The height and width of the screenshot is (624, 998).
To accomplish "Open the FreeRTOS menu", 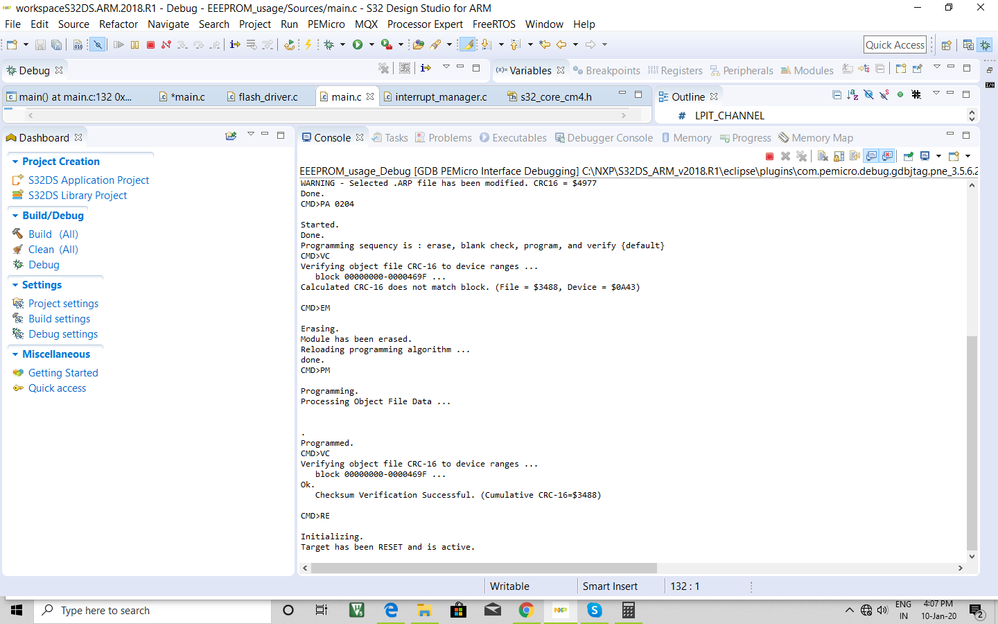I will 494,24.
